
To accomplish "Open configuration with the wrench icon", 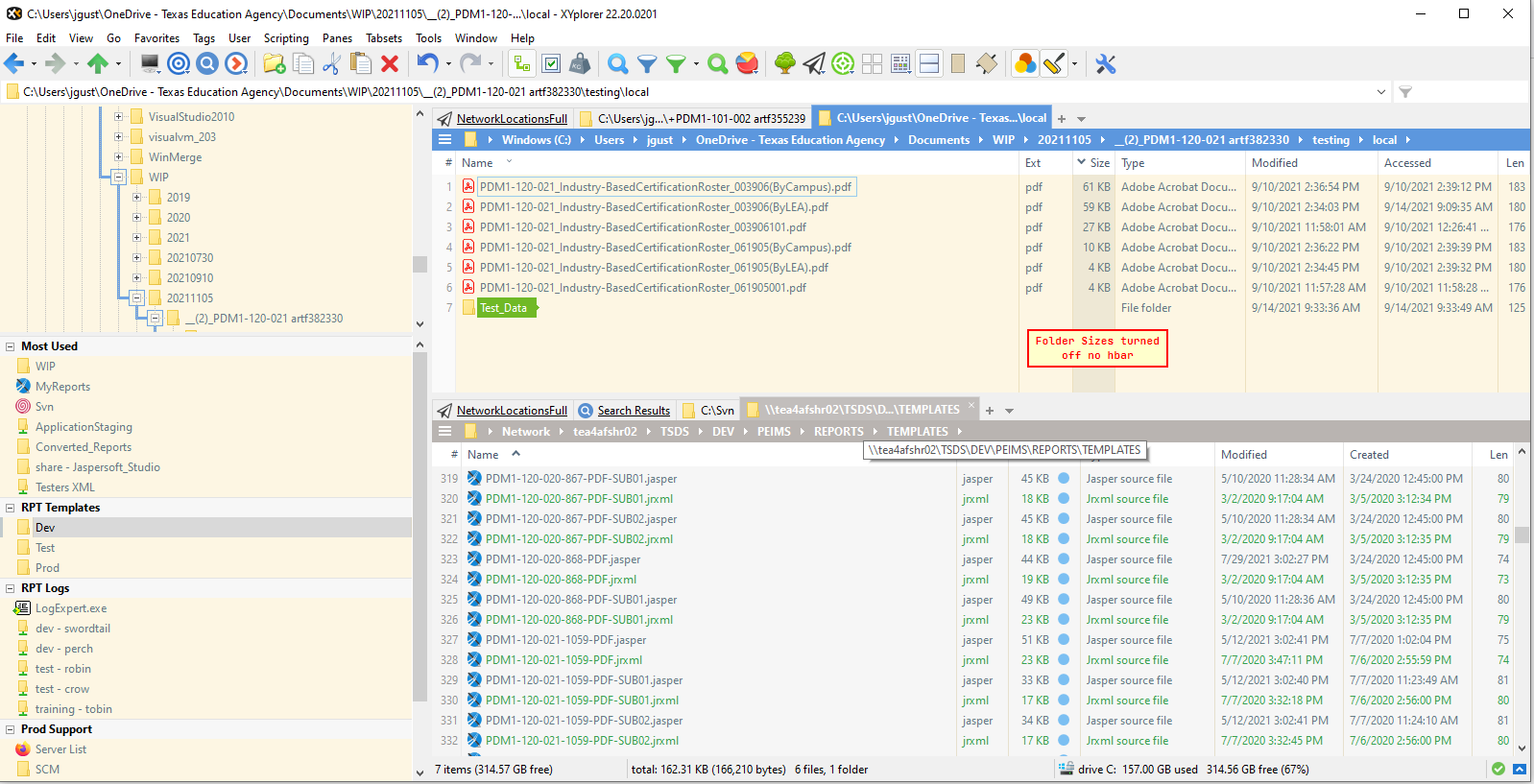I will 1106,64.
